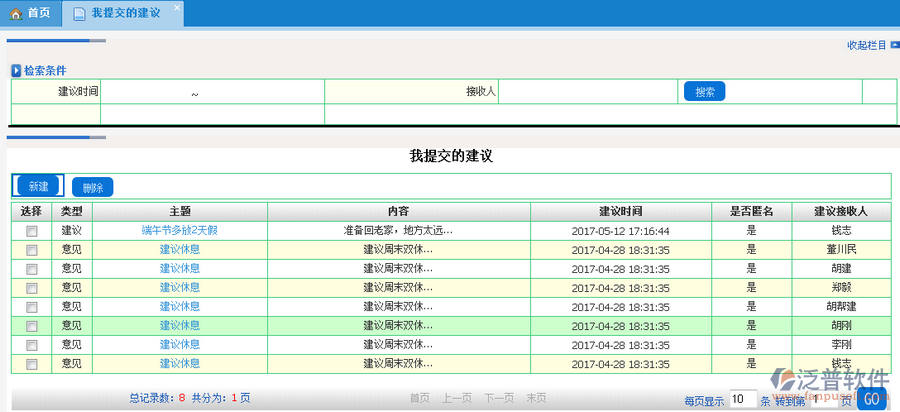900x412 pixels.
Task: Click the 搜索 button
Action: [x=704, y=92]
